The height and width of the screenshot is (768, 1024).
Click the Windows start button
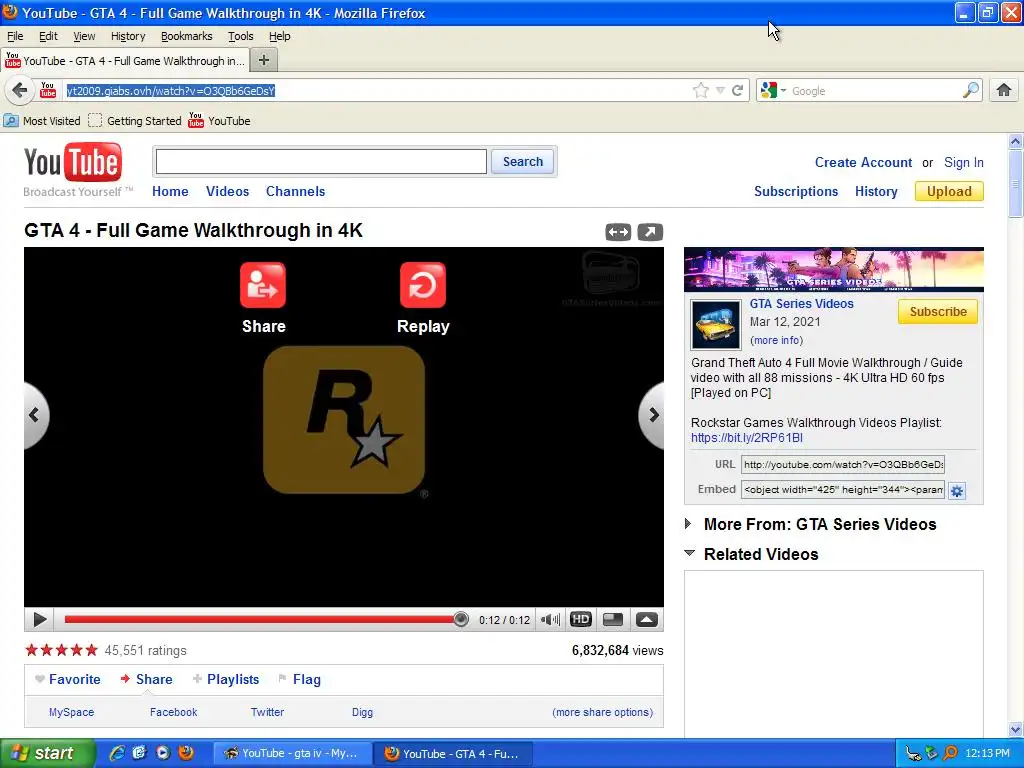pos(46,753)
